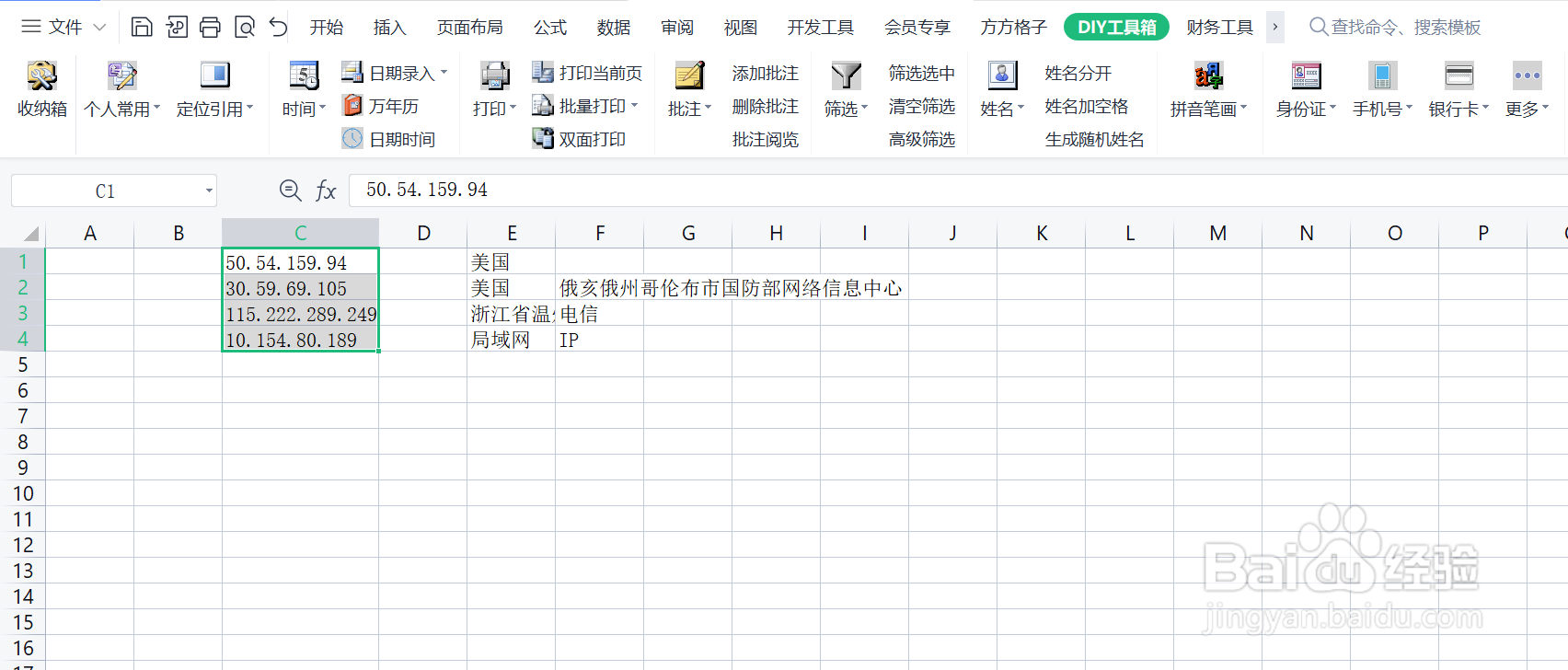Click the 姓名 name tool icon
1568x670 pixels.
click(1002, 75)
